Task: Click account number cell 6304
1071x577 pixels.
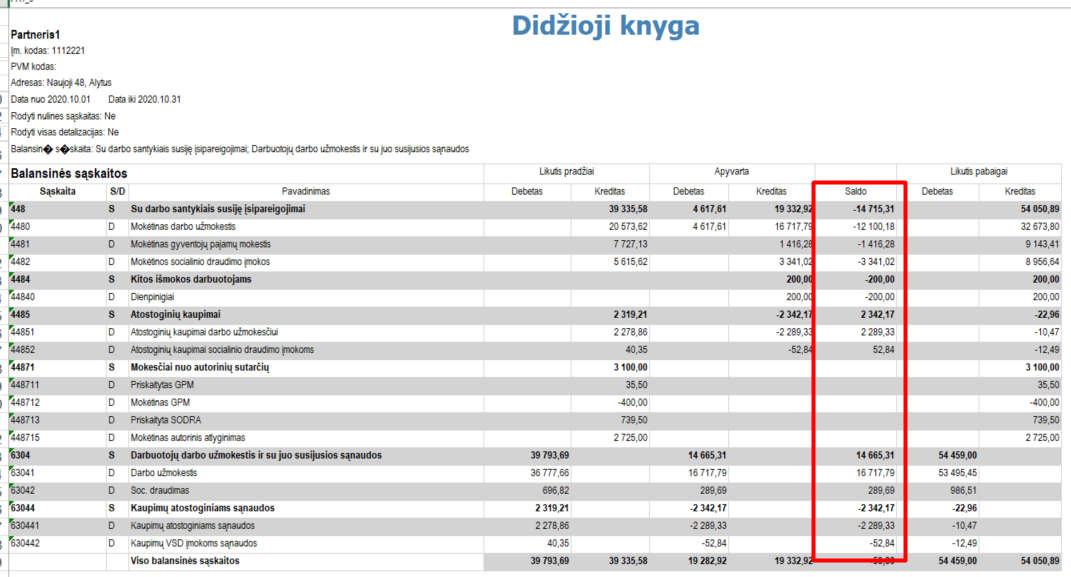Action: click(23, 455)
